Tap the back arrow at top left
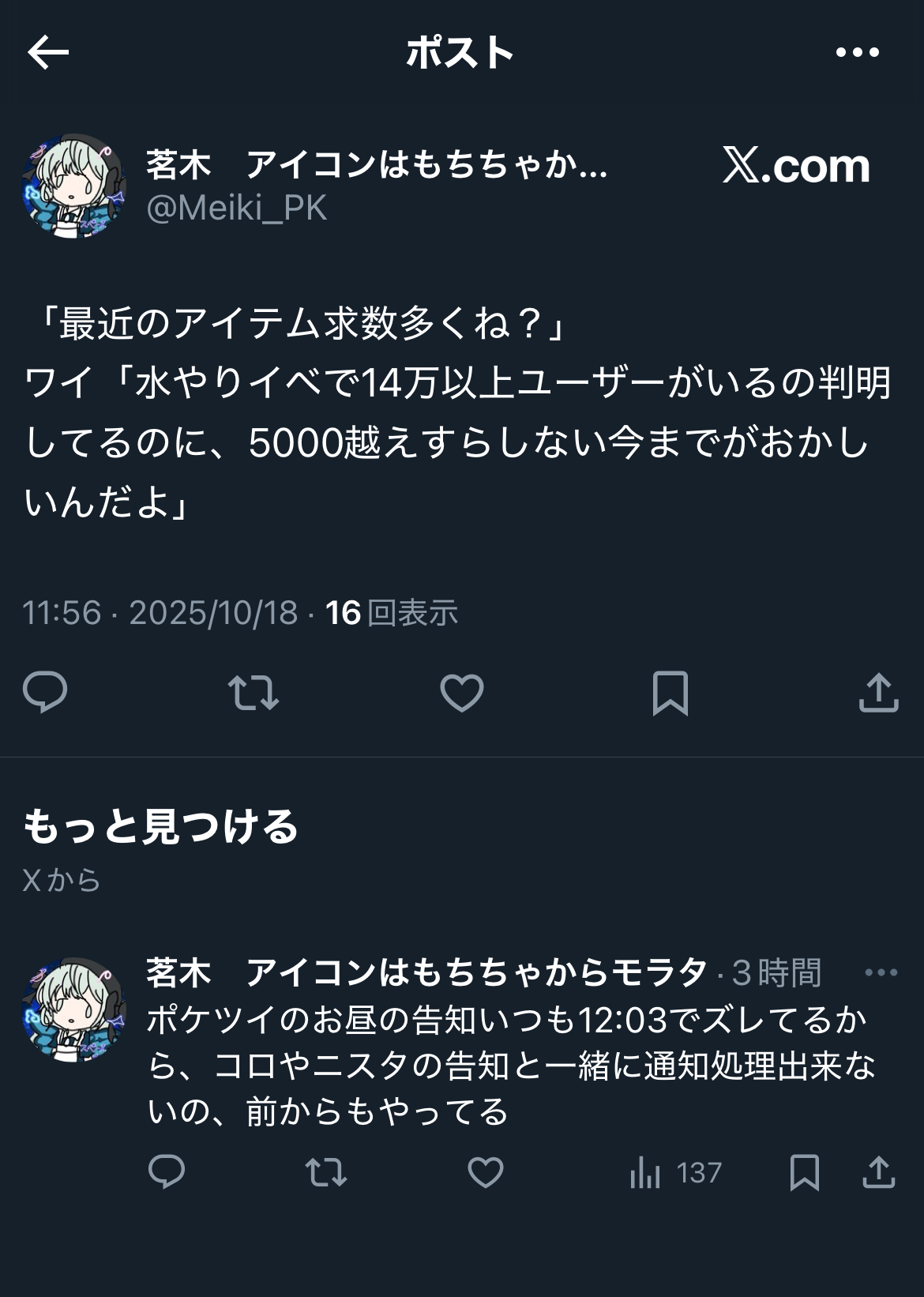924x1297 pixels. point(48,53)
